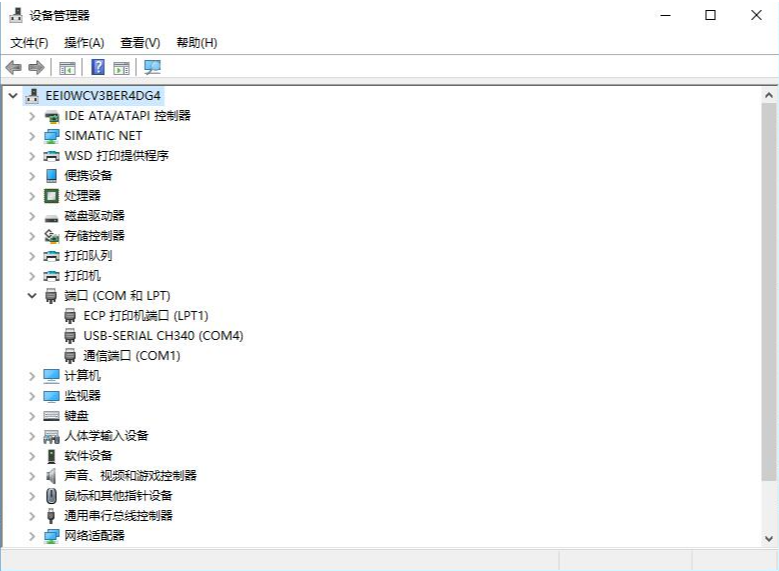Image resolution: width=779 pixels, height=571 pixels.
Task: Collapse the 端口 (COM 和 LPT) node
Action: [32, 295]
